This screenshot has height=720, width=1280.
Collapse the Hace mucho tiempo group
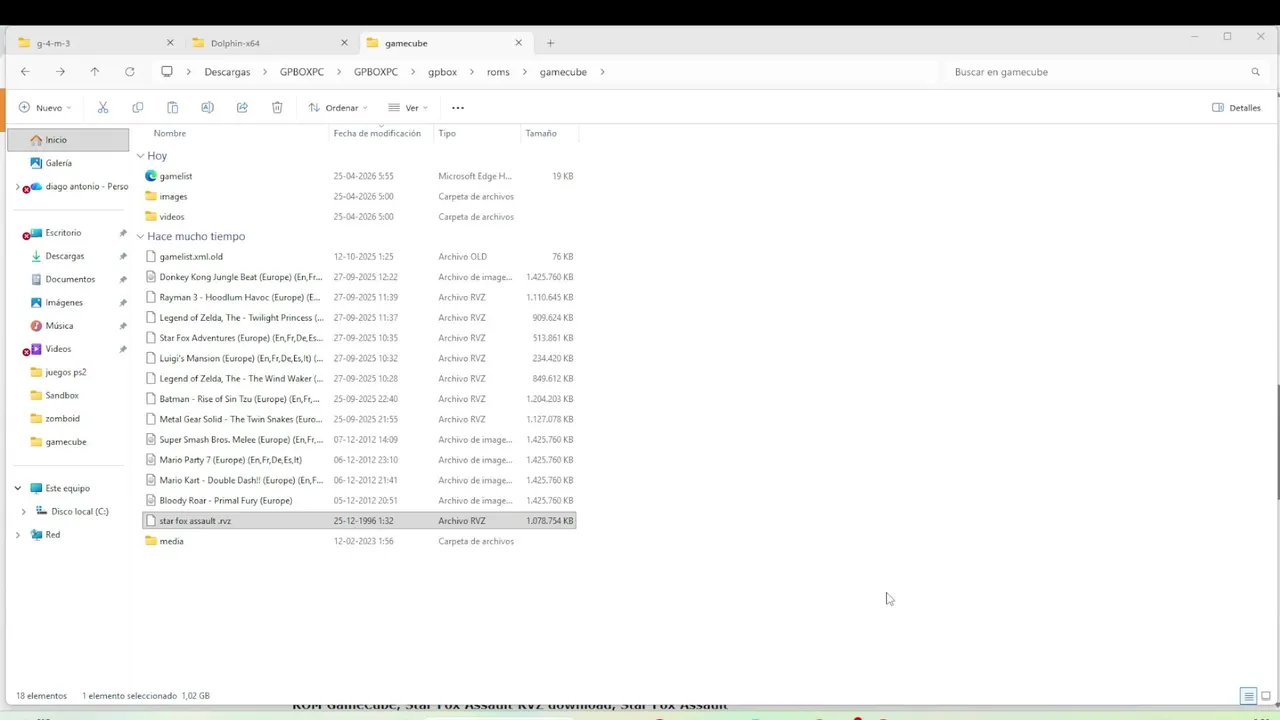[140, 236]
